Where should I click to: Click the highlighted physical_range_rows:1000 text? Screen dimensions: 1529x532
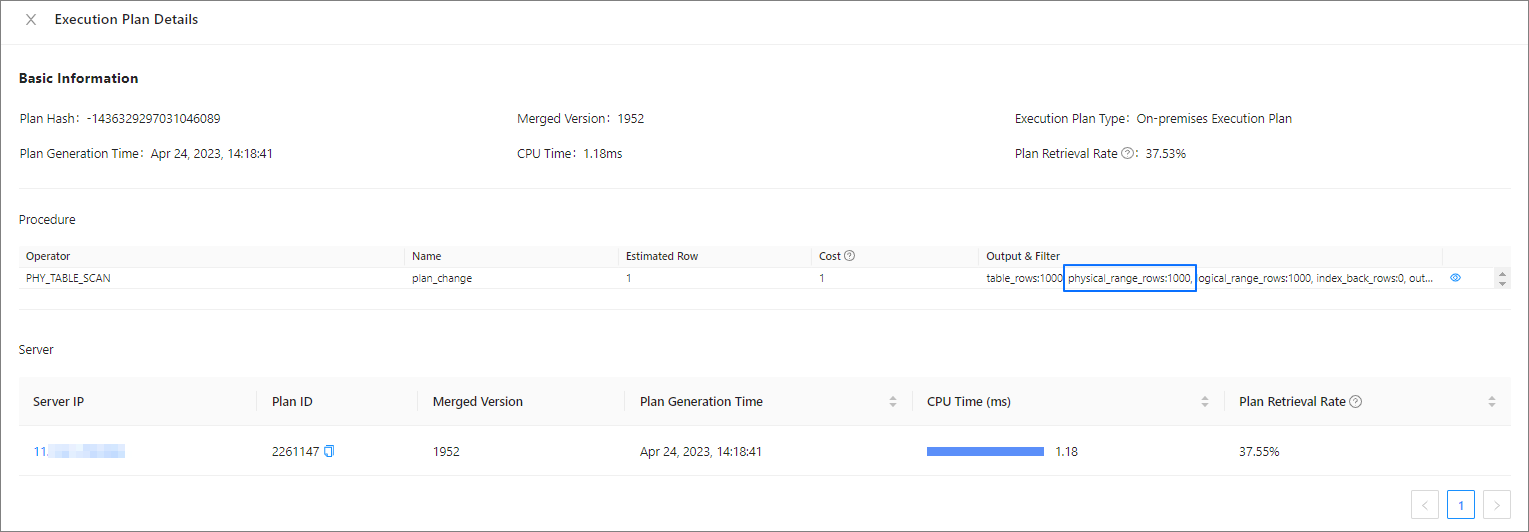pos(1129,279)
